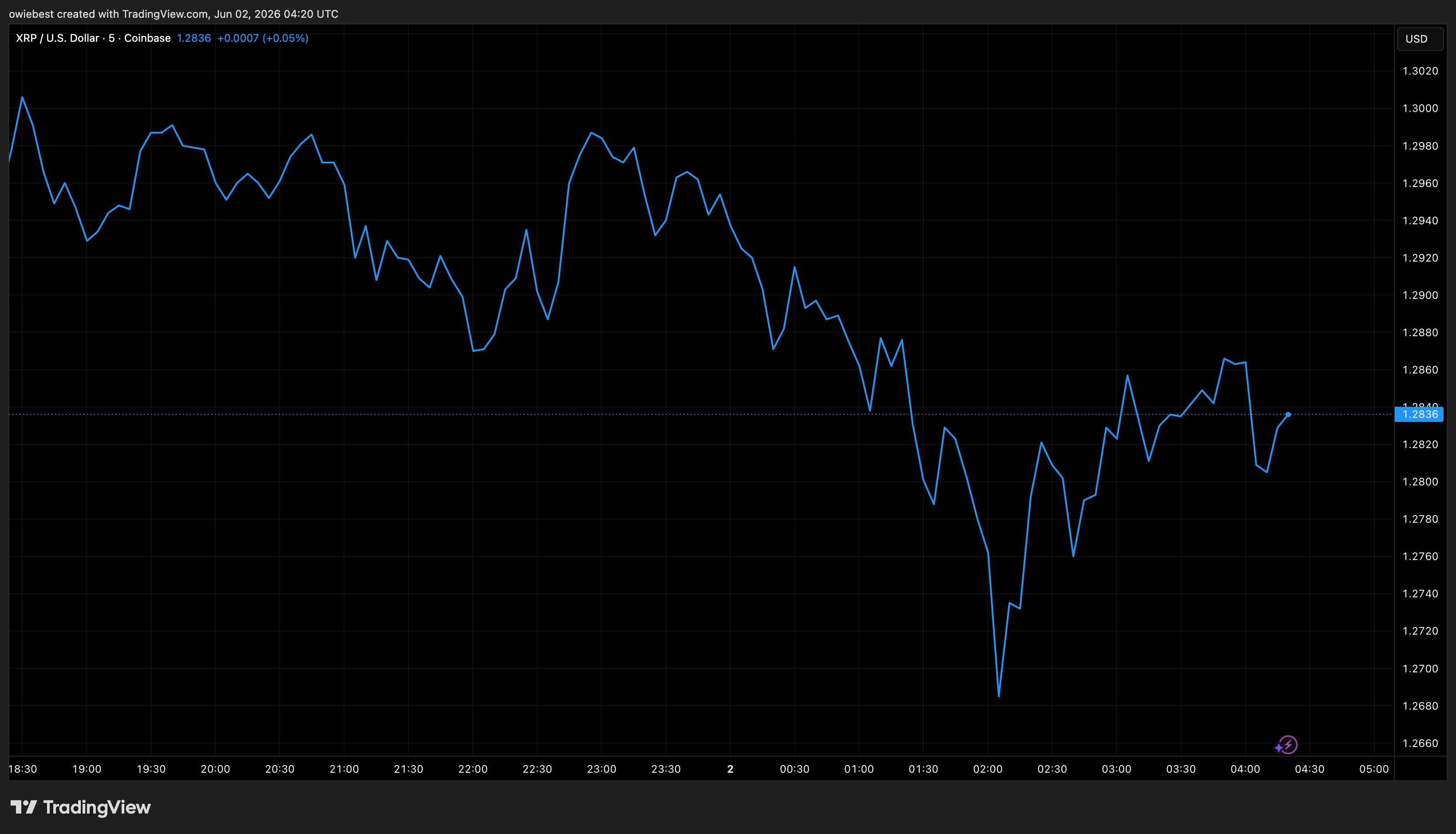Click the change value +0.0007 (+0.05%)
This screenshot has height=834, width=1456.
point(263,38)
